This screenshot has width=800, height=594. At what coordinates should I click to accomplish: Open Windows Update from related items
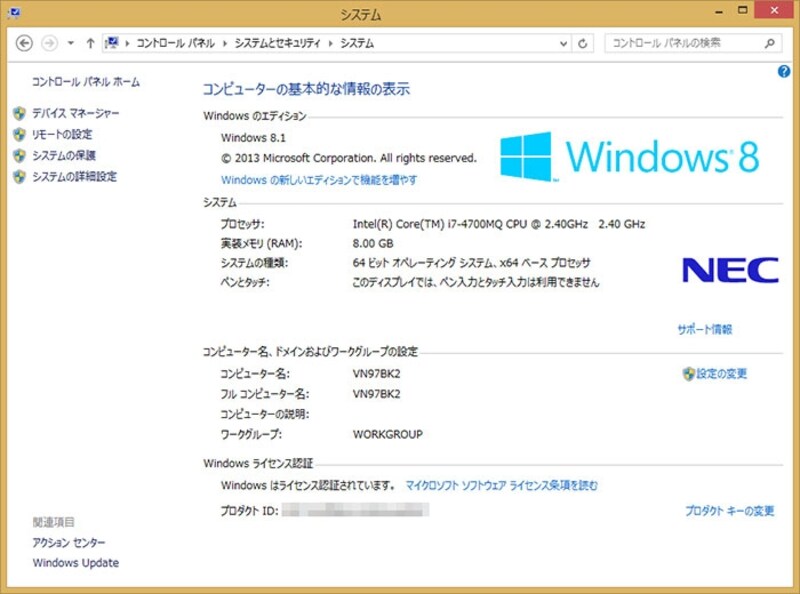[75, 562]
